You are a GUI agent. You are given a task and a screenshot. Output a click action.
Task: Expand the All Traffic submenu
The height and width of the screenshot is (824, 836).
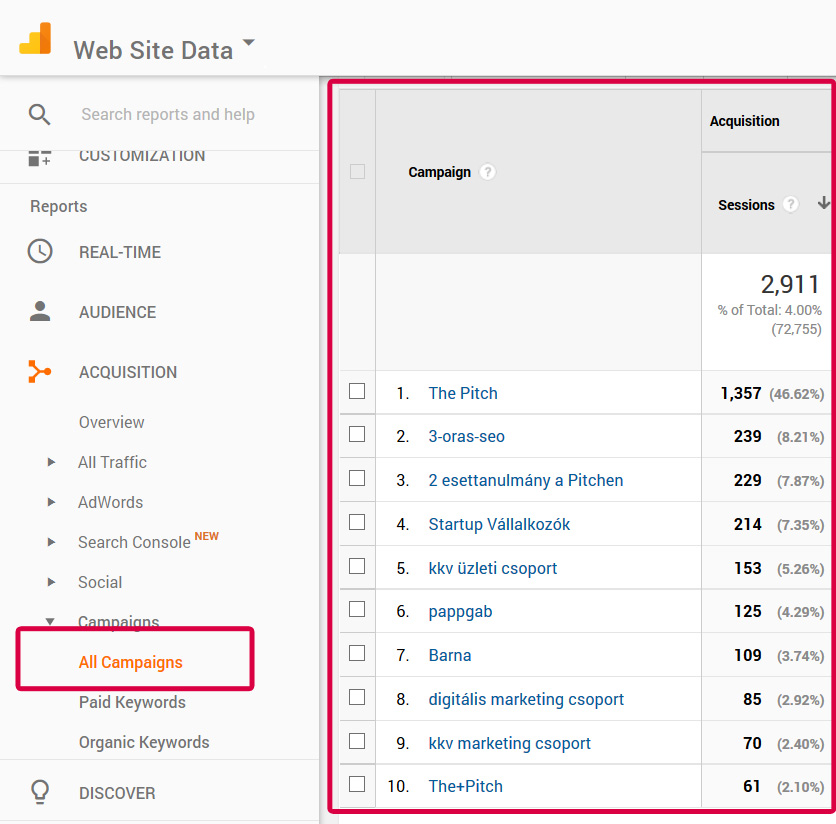pyautogui.click(x=52, y=462)
